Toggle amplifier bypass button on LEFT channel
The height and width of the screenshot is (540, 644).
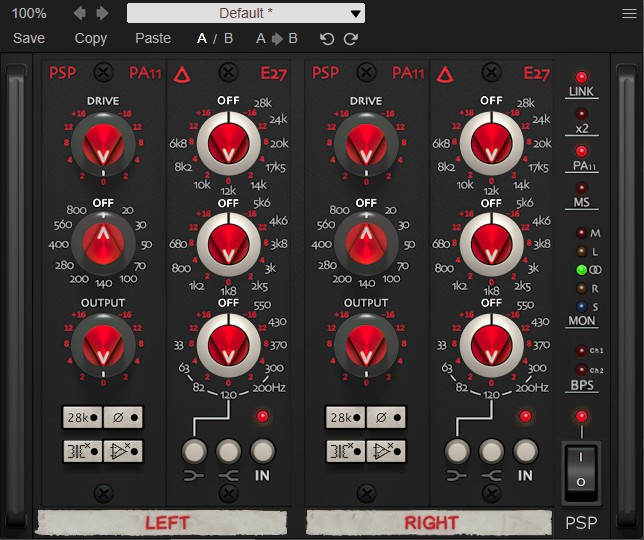click(x=123, y=451)
